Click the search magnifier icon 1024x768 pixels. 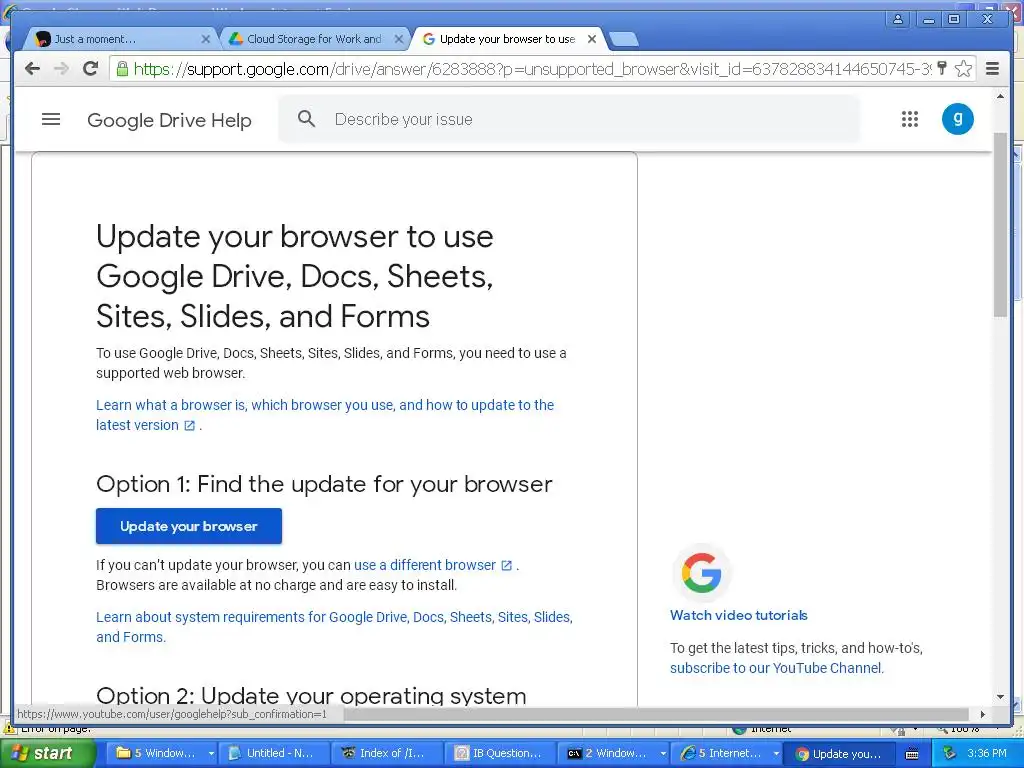pos(306,119)
